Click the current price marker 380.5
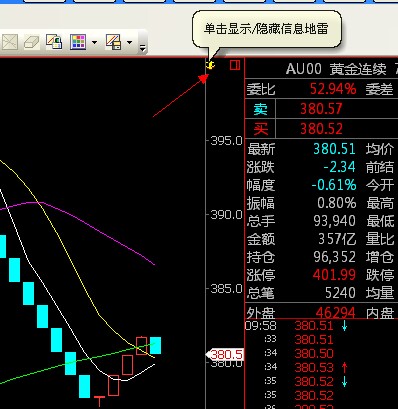 click(x=225, y=355)
